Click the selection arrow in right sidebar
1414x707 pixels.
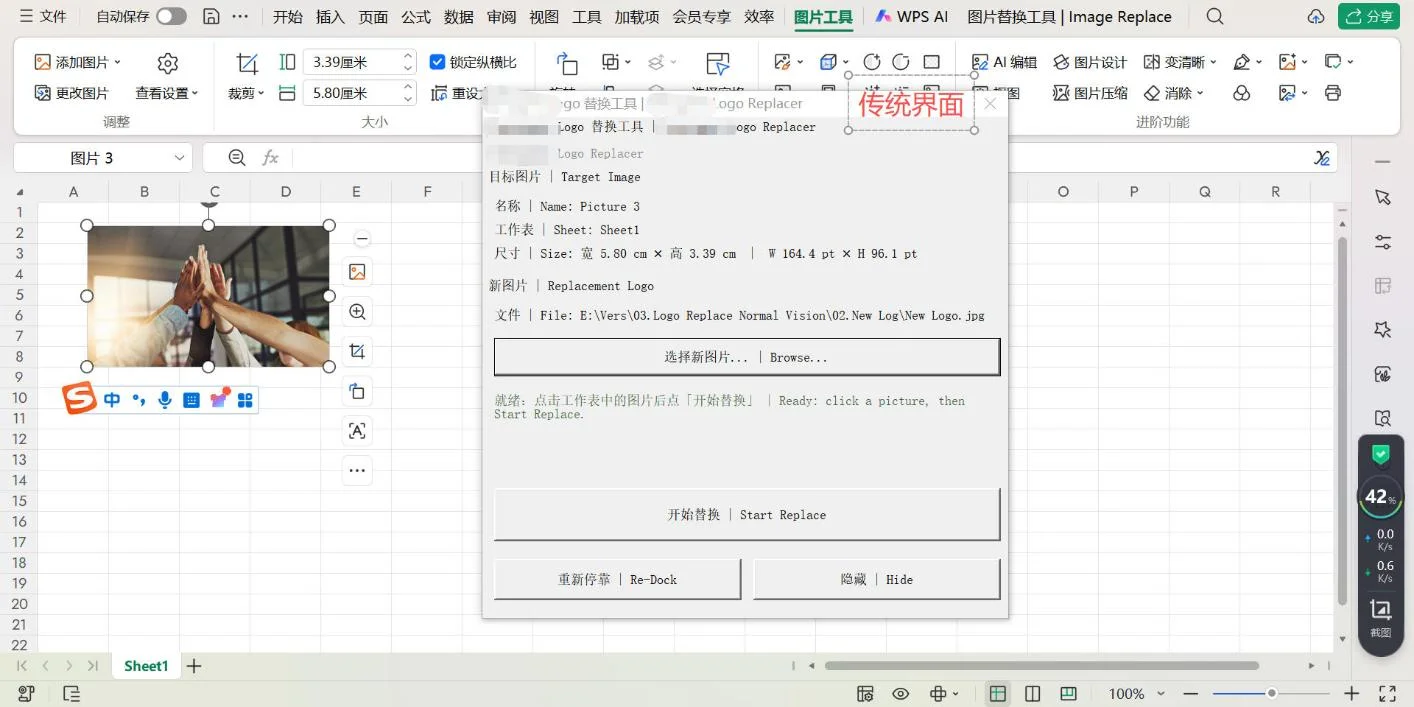[1383, 197]
